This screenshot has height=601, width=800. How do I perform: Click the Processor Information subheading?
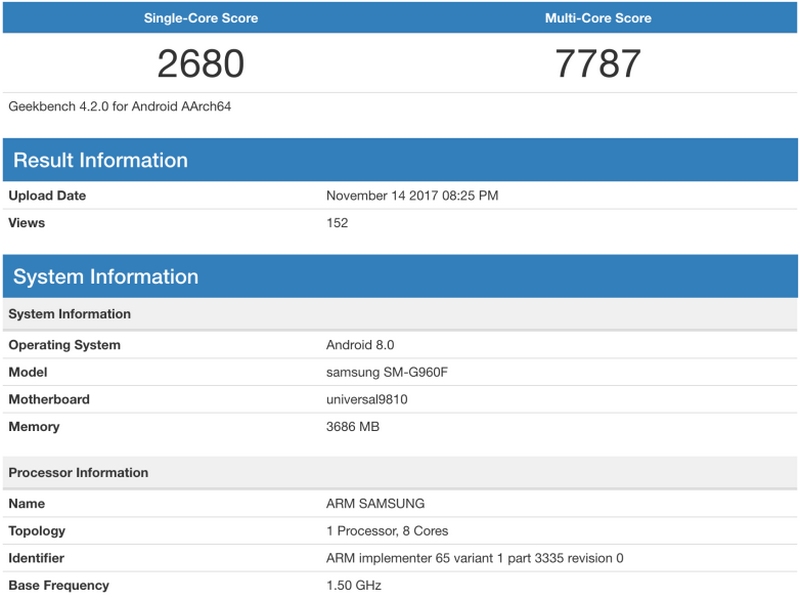pyautogui.click(x=78, y=472)
